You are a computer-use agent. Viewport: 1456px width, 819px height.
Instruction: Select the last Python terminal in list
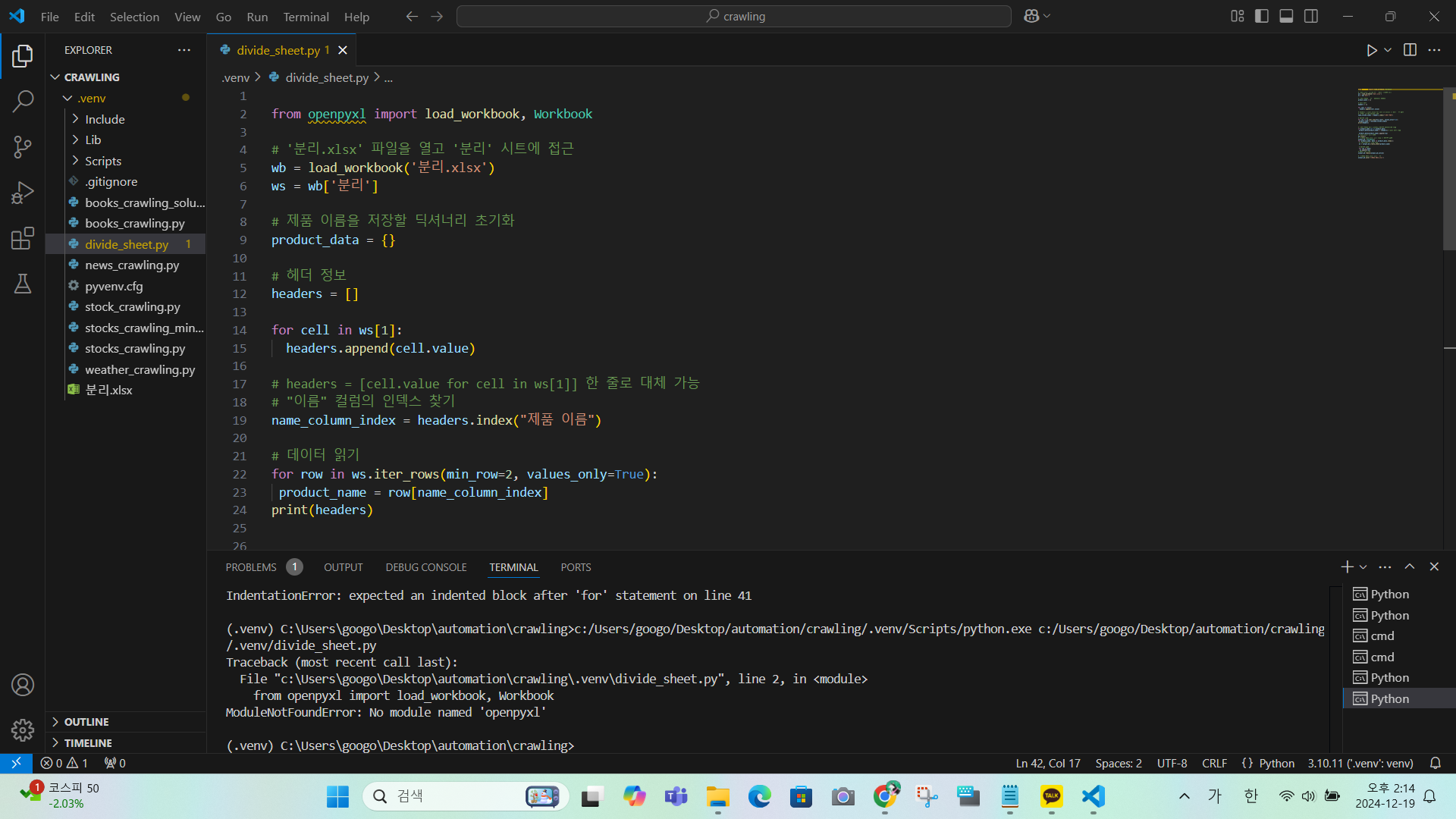tap(1398, 698)
